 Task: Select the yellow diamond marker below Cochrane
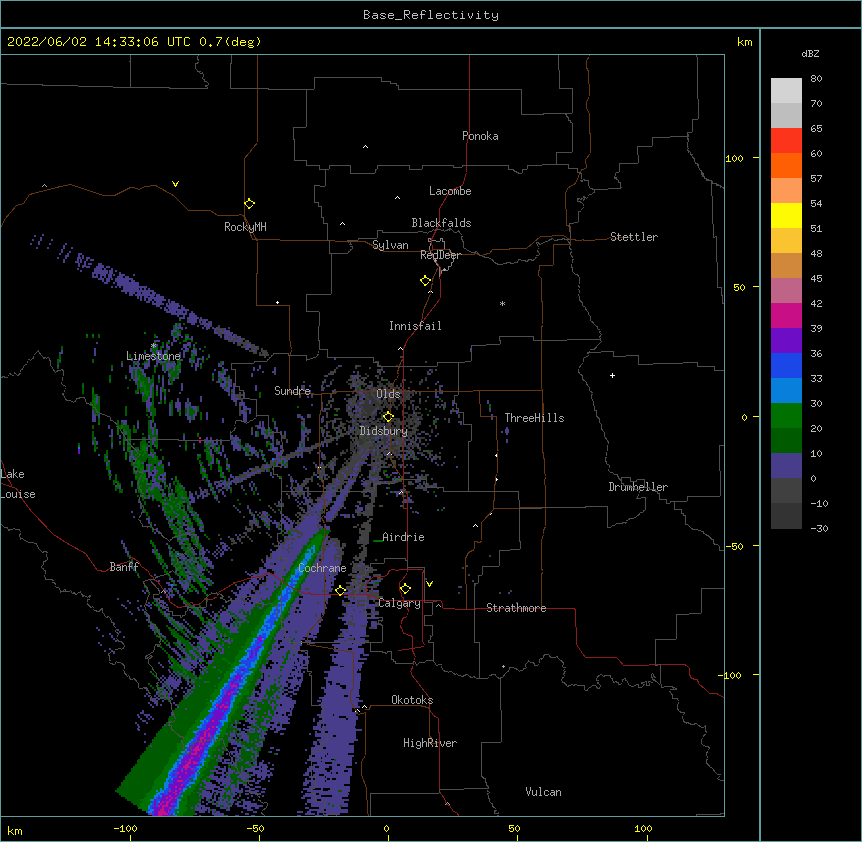pyautogui.click(x=340, y=590)
